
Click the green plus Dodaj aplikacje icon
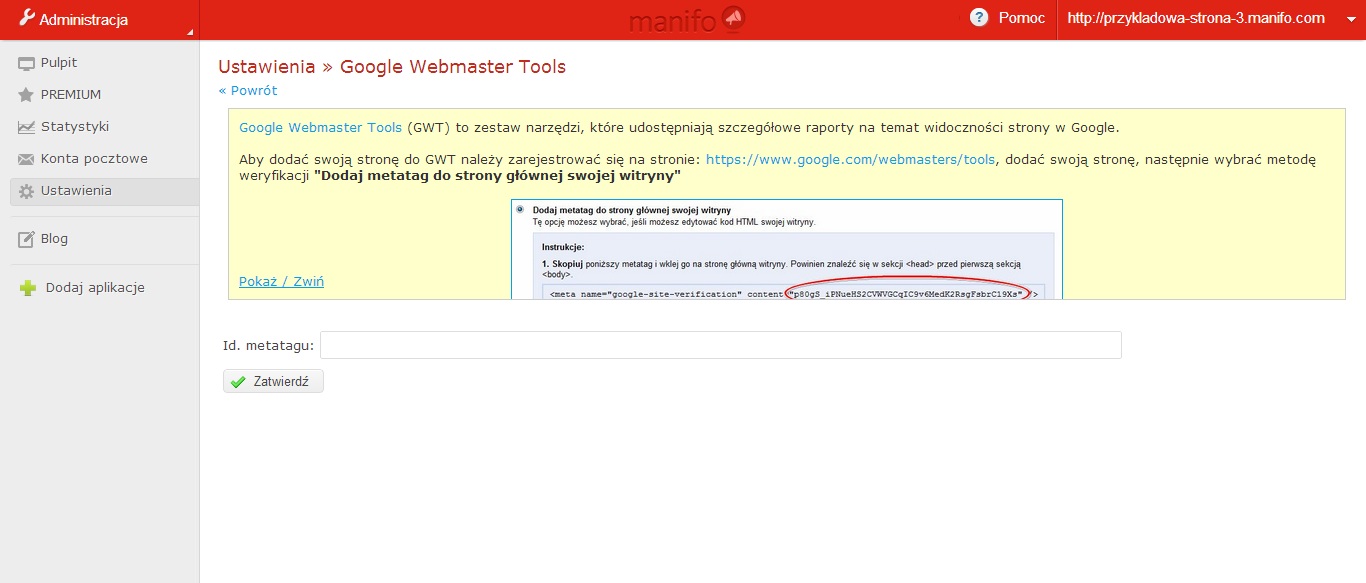pos(28,288)
